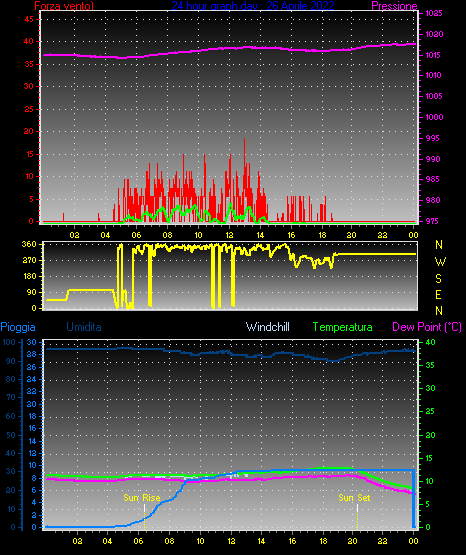The width and height of the screenshot is (466, 555).
Task: Click pressure axis value '1000'
Action: point(434,117)
